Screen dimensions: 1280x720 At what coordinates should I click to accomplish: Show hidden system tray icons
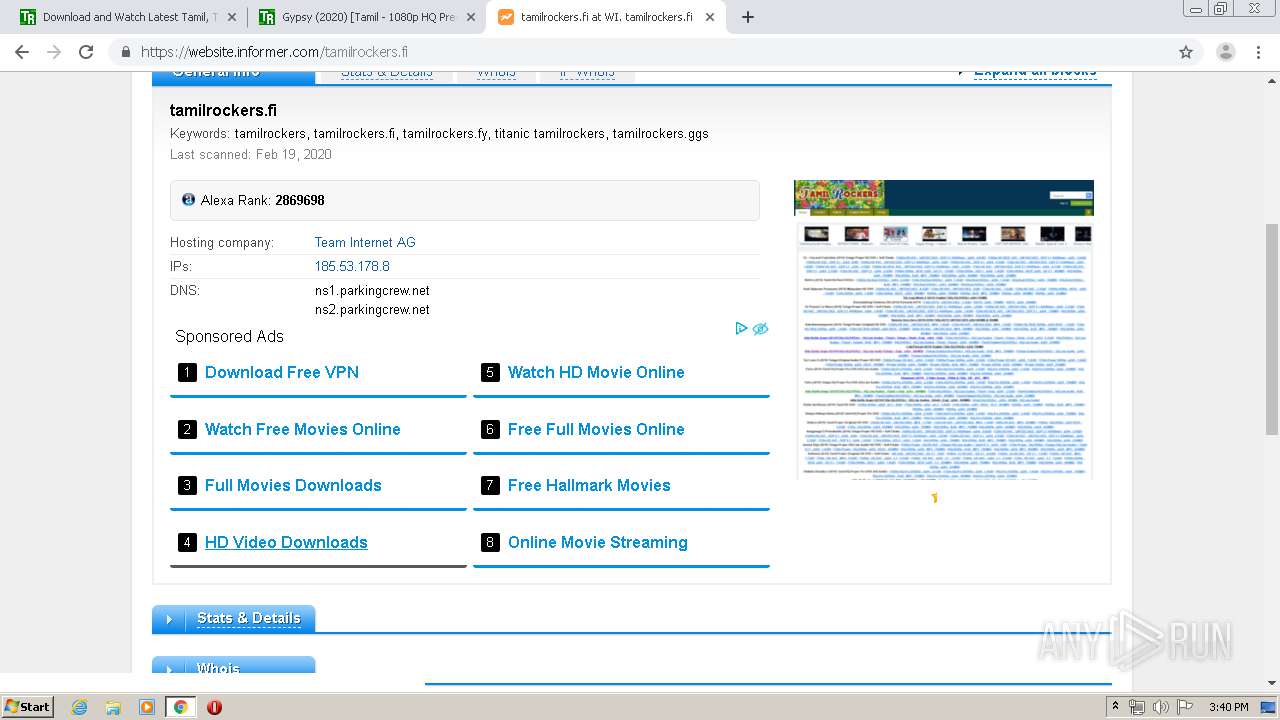pyautogui.click(x=1116, y=707)
